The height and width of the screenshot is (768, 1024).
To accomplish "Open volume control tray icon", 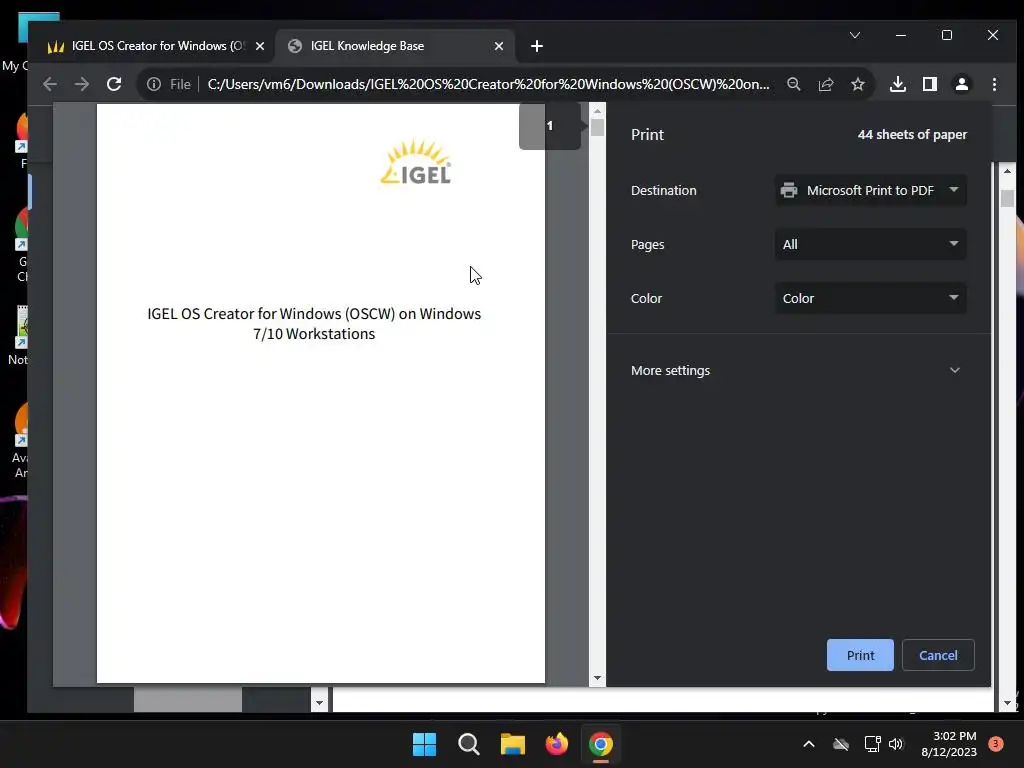I will (895, 744).
